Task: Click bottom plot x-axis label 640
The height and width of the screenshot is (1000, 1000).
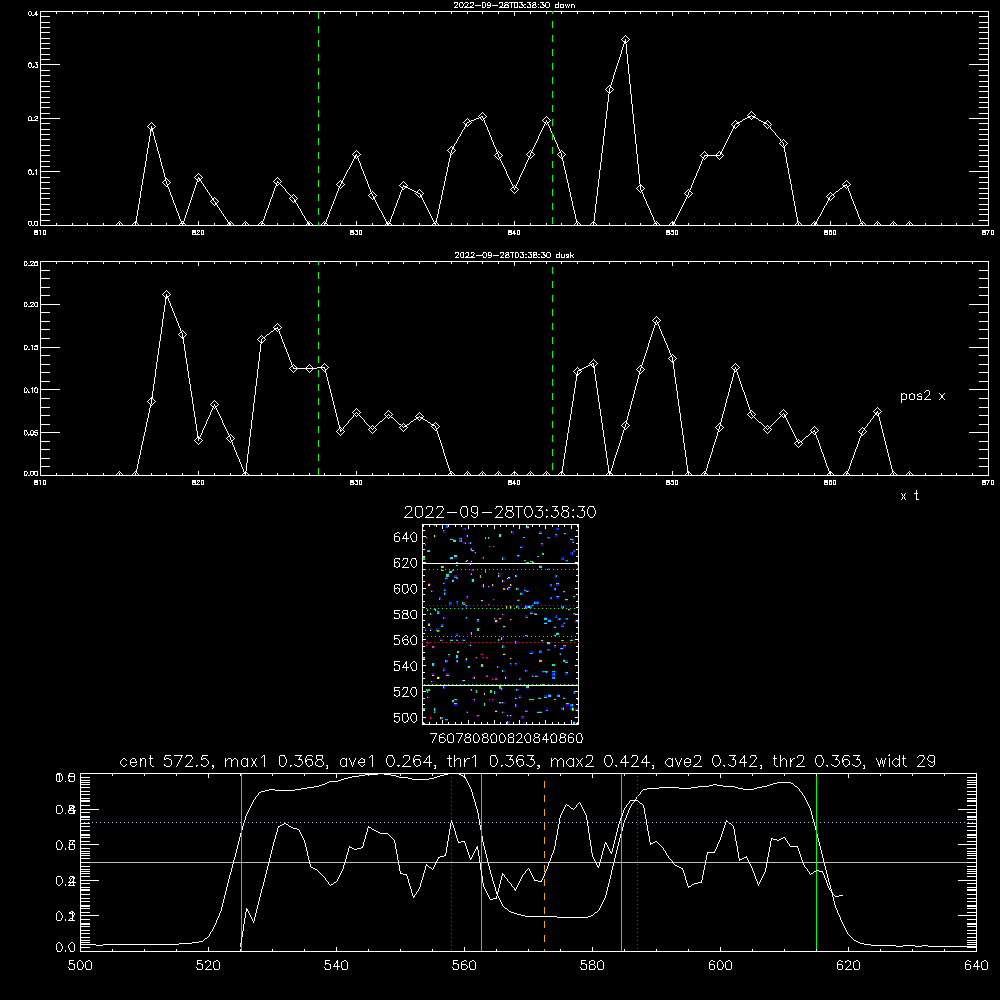Action: tap(976, 966)
